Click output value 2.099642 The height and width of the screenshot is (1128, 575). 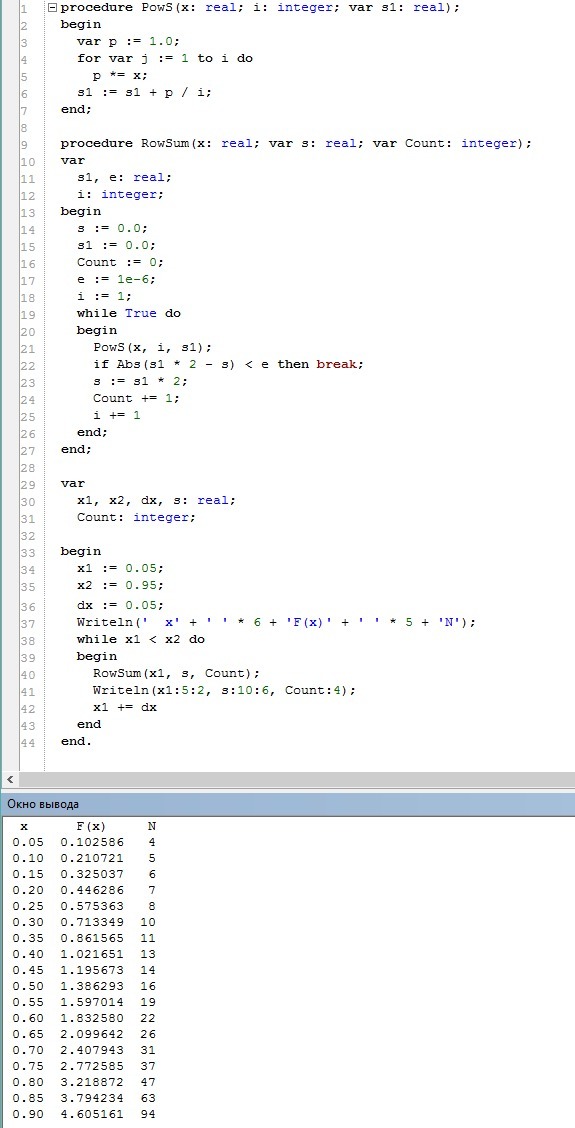pos(92,1034)
